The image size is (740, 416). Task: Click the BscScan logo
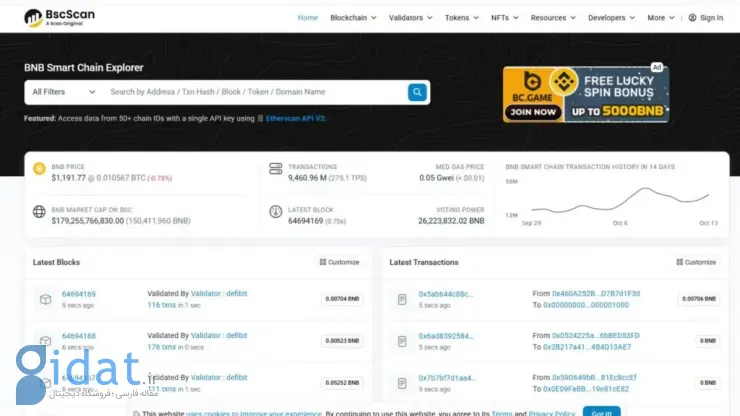(x=59, y=17)
